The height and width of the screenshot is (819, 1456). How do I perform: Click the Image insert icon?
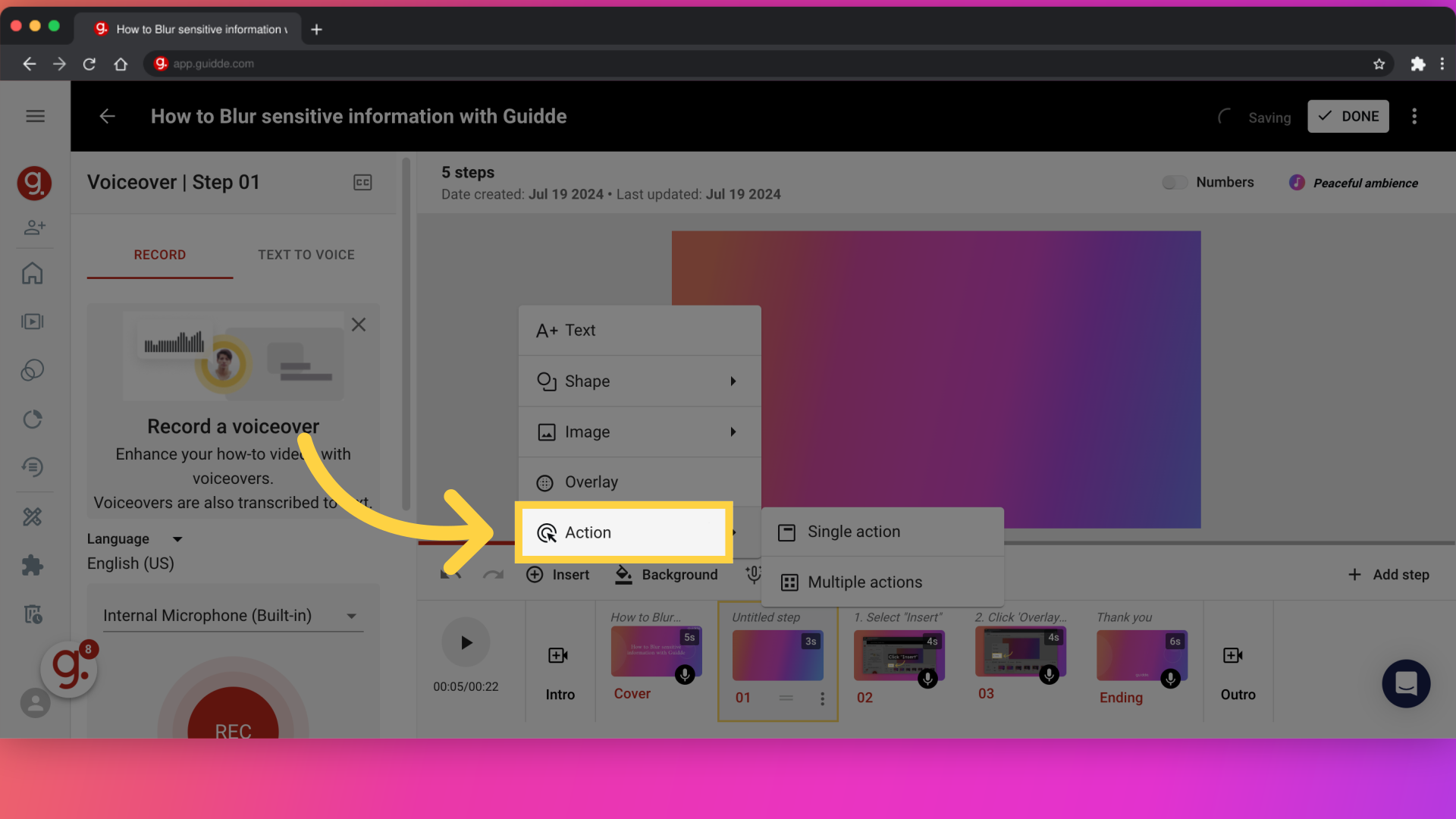(546, 430)
